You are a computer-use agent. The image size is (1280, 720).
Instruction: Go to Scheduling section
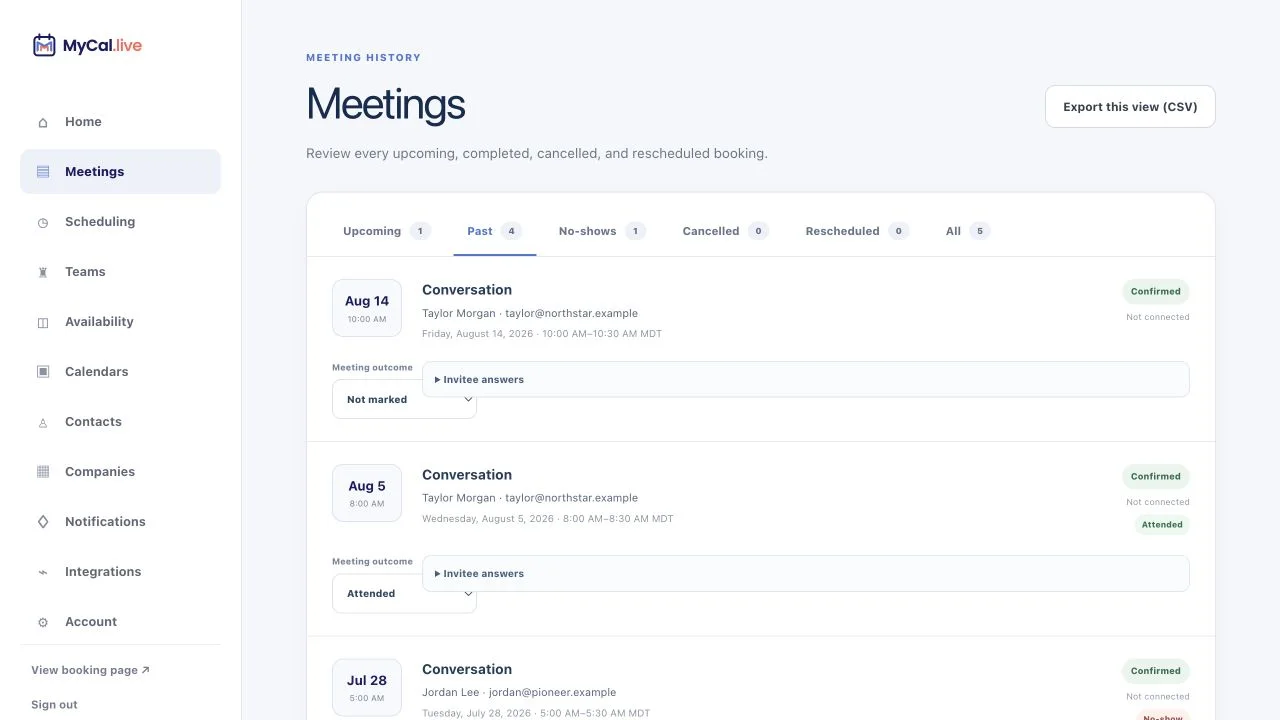[x=120, y=222]
